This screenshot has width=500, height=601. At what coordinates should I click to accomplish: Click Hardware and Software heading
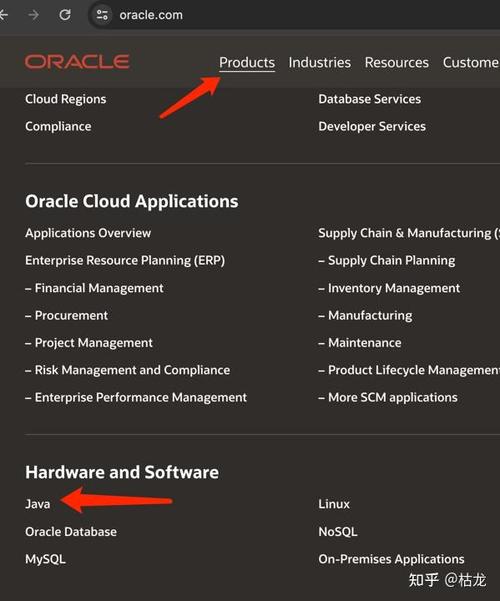pyautogui.click(x=122, y=472)
